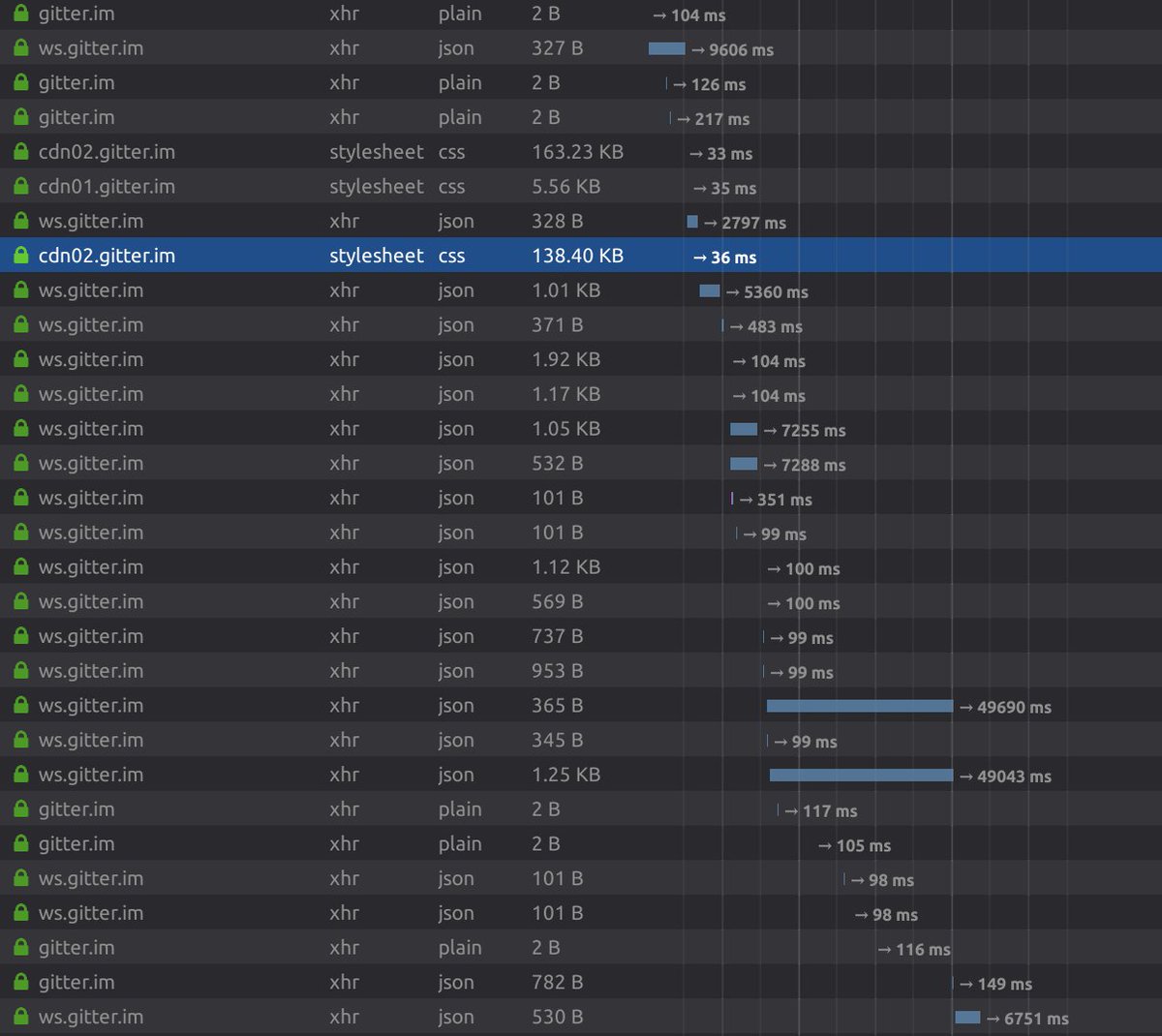This screenshot has width=1162, height=1036.
Task: Click the '138.40 KB' size in the highlighted row
Action: 577,256
